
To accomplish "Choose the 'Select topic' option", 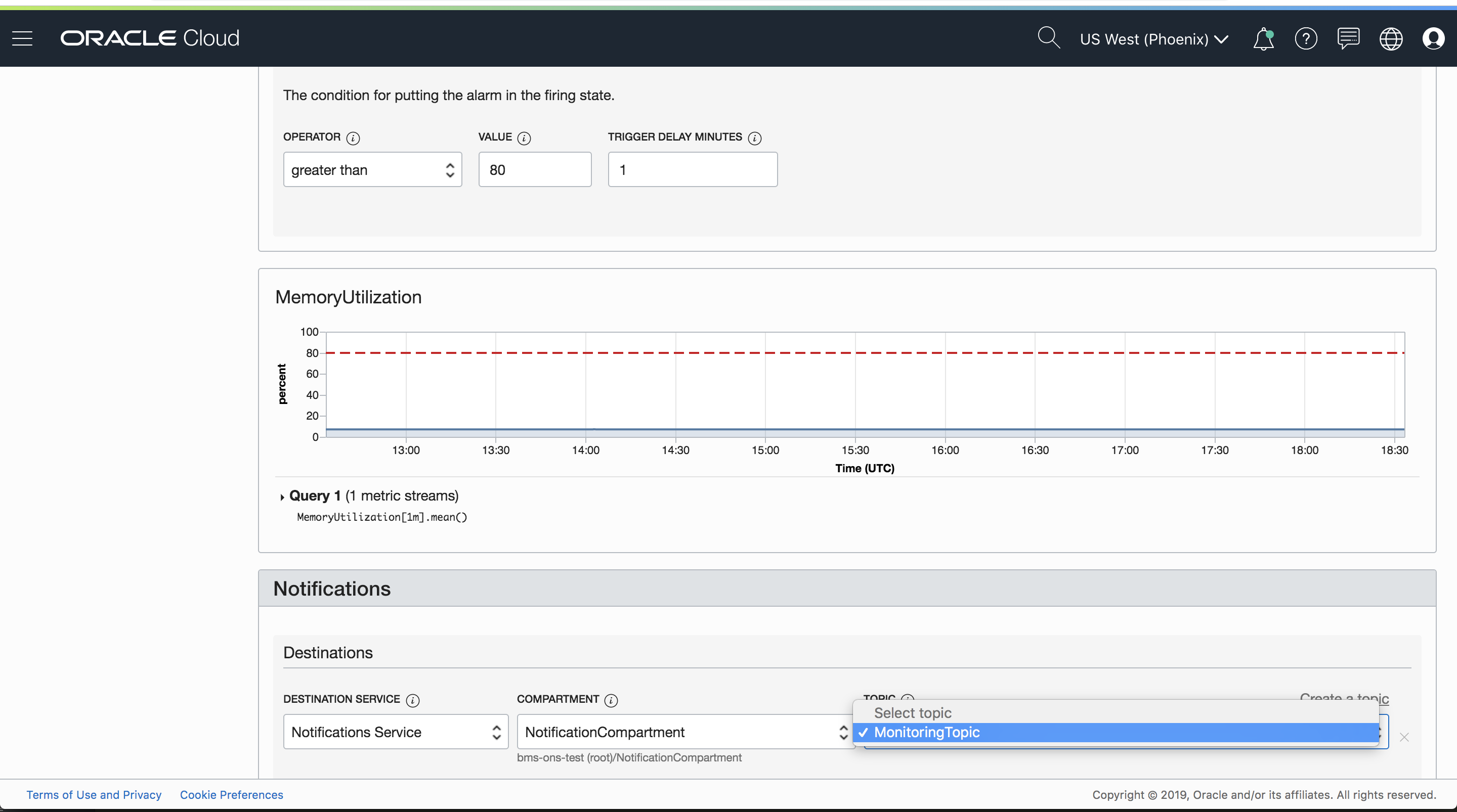I will click(912, 712).
